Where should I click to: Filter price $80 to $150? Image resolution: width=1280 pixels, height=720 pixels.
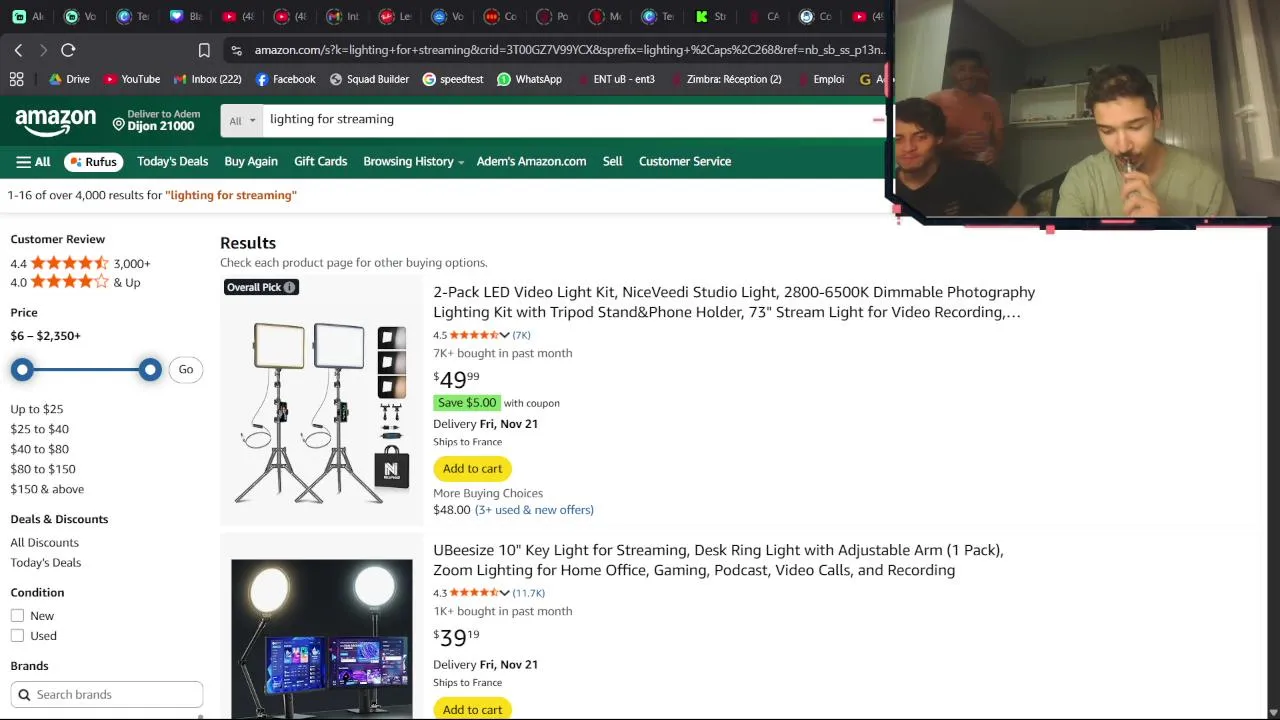point(43,469)
